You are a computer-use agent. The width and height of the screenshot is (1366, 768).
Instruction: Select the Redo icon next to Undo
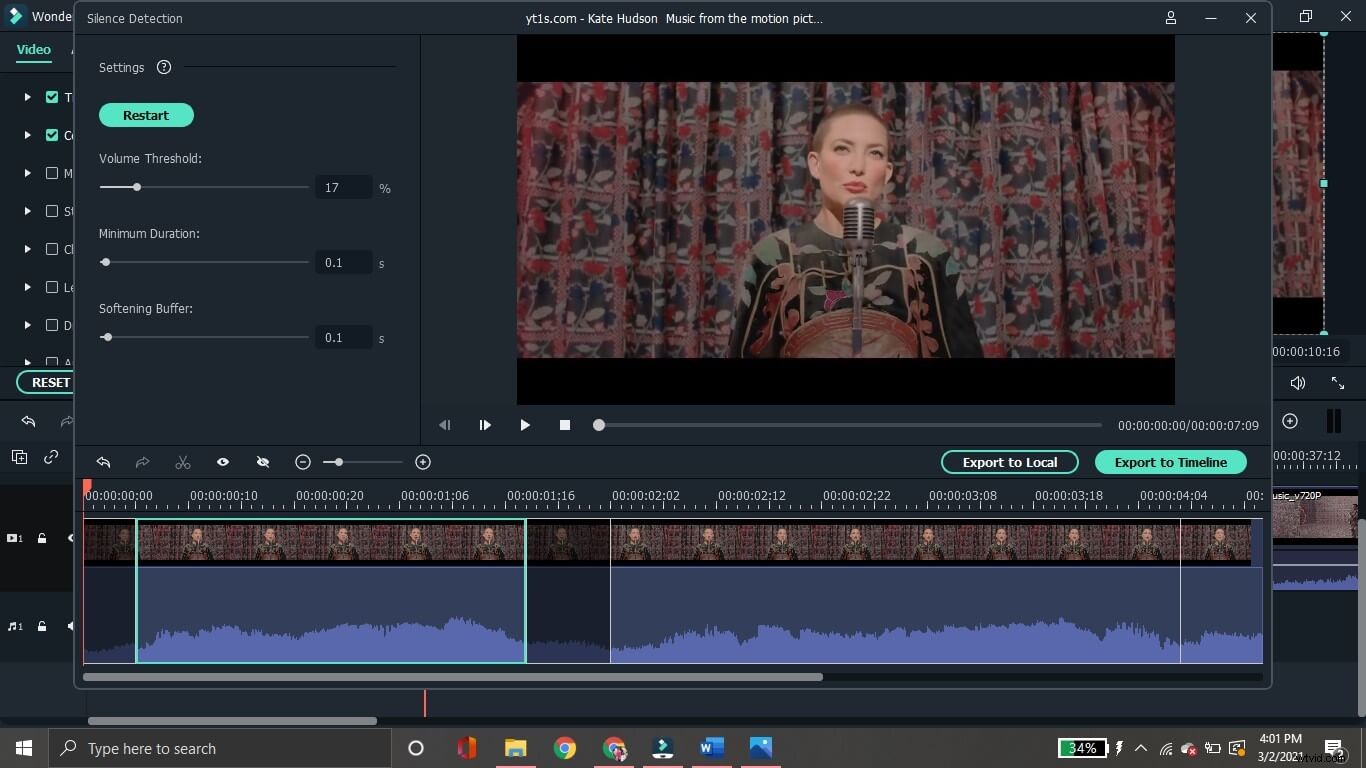pyautogui.click(x=143, y=461)
